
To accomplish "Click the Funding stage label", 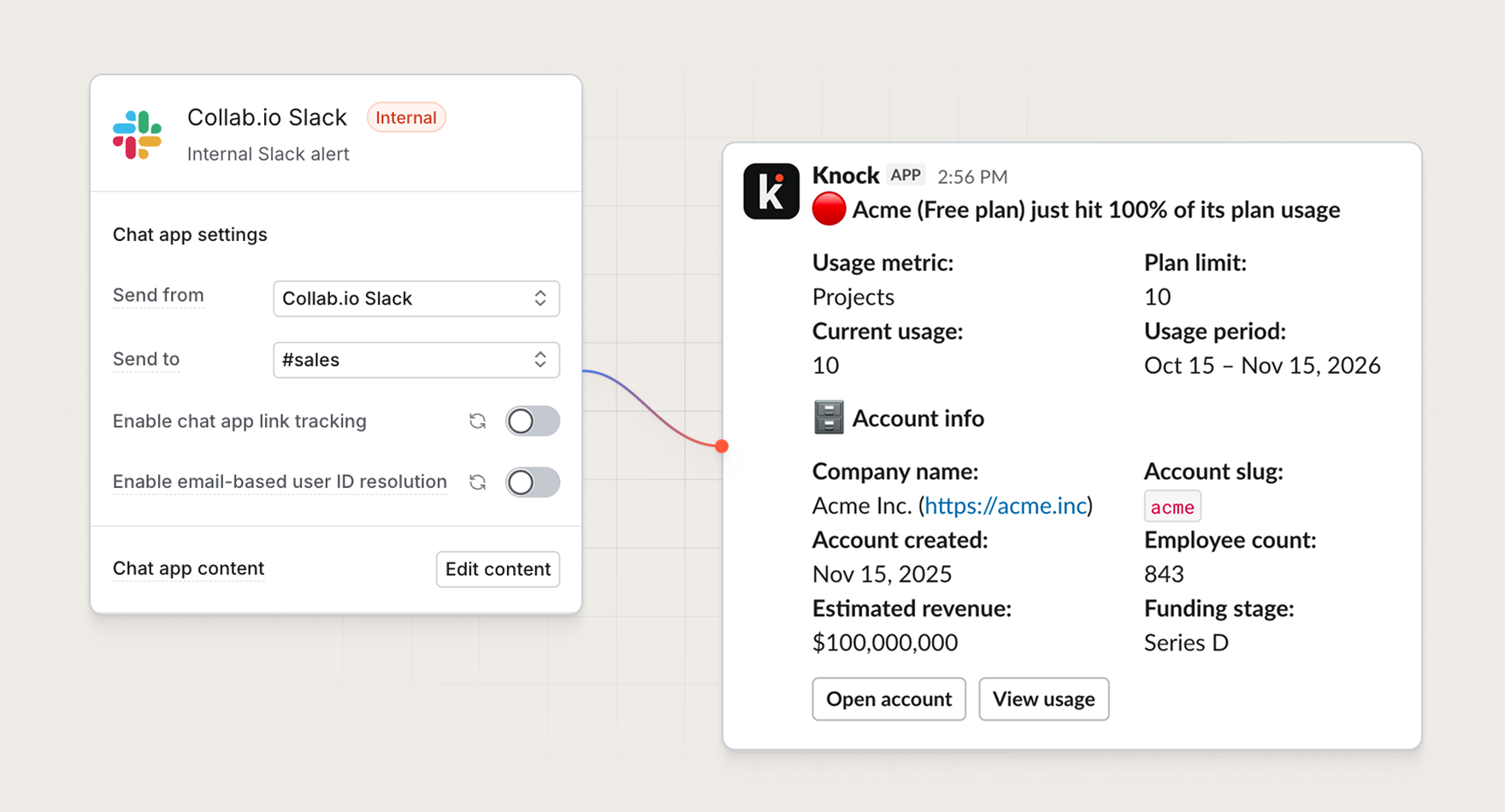I will click(x=1219, y=609).
